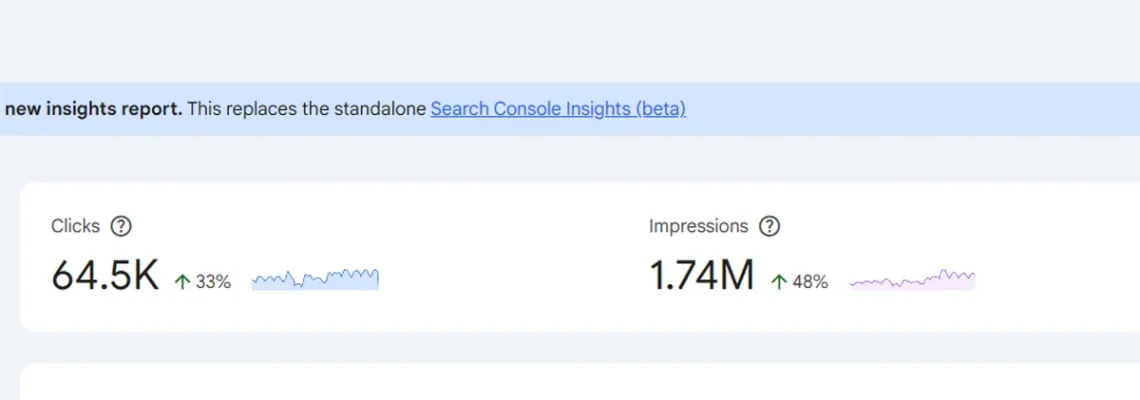Open the blue Clicks sparkline chart
This screenshot has width=1140, height=400.
[x=315, y=279]
